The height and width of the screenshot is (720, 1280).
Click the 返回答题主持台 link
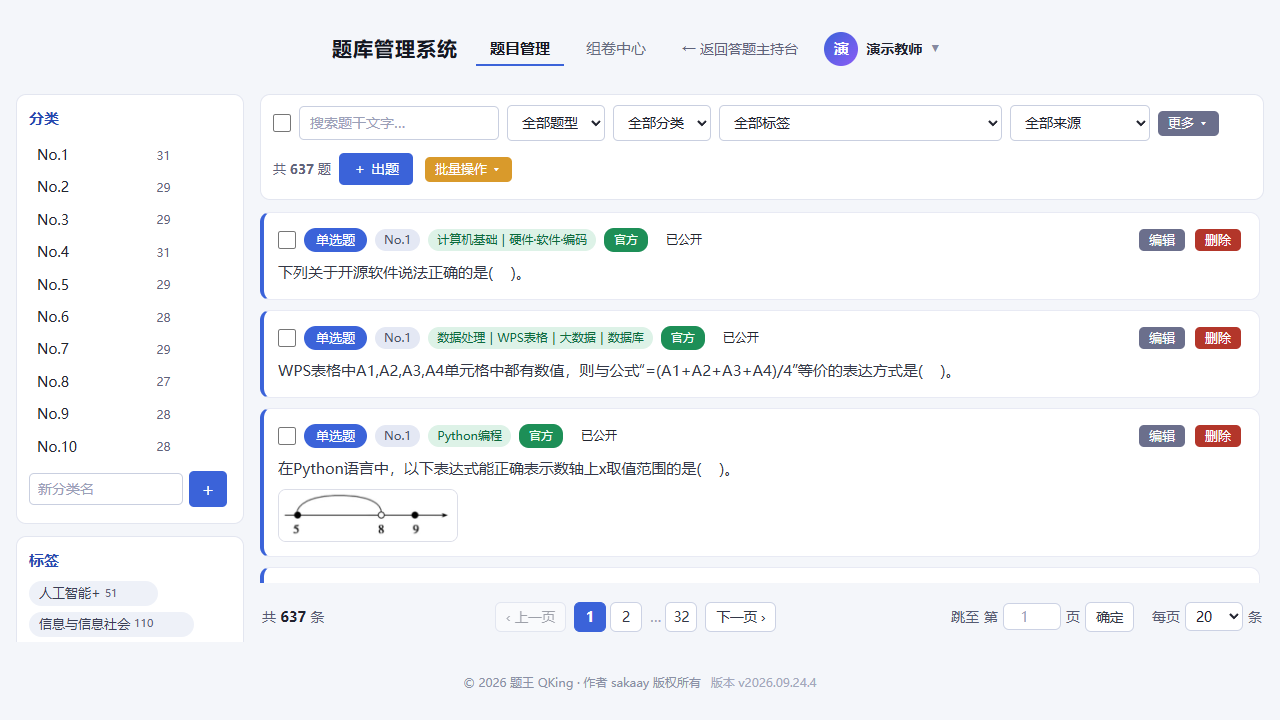(740, 49)
